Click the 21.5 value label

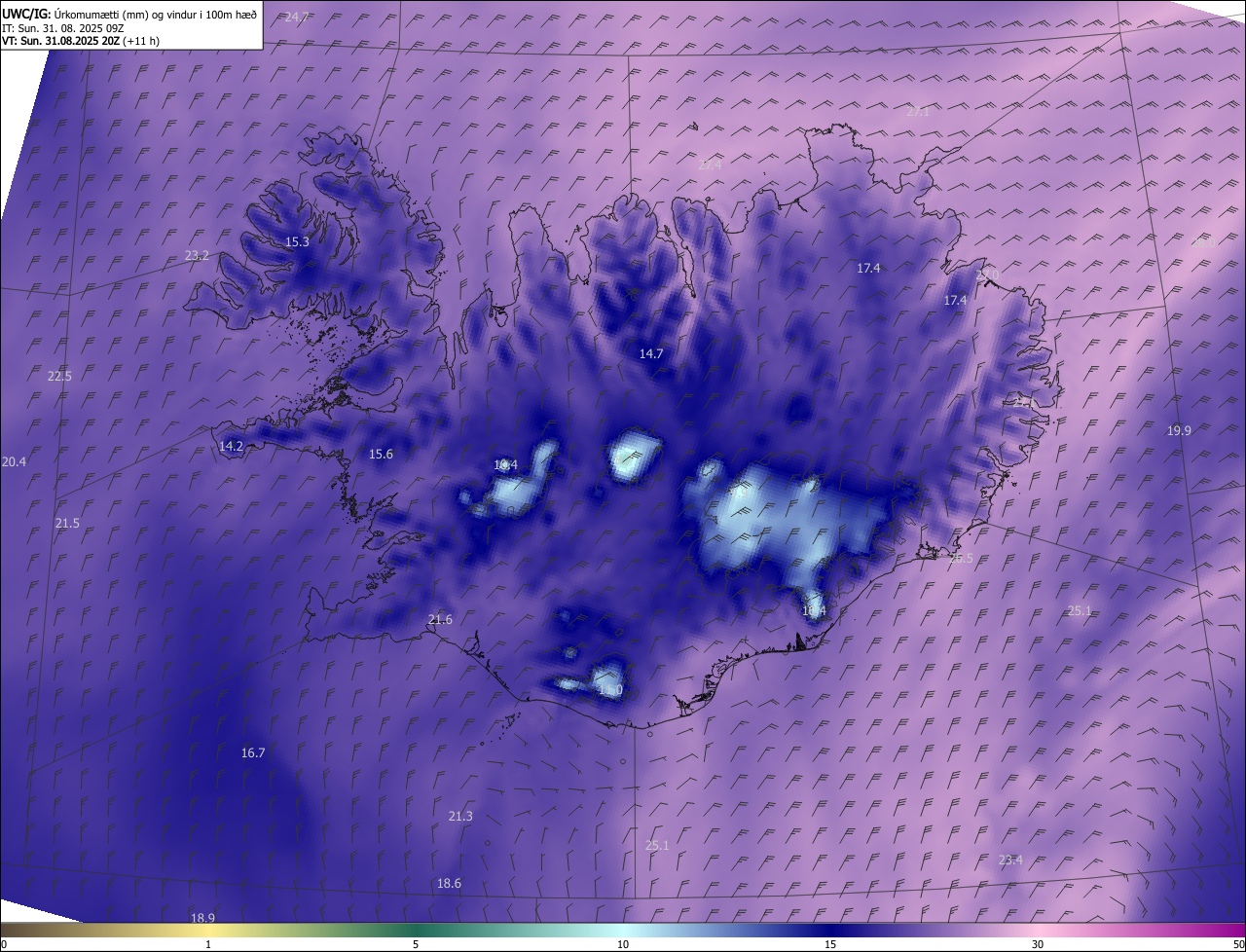(67, 523)
